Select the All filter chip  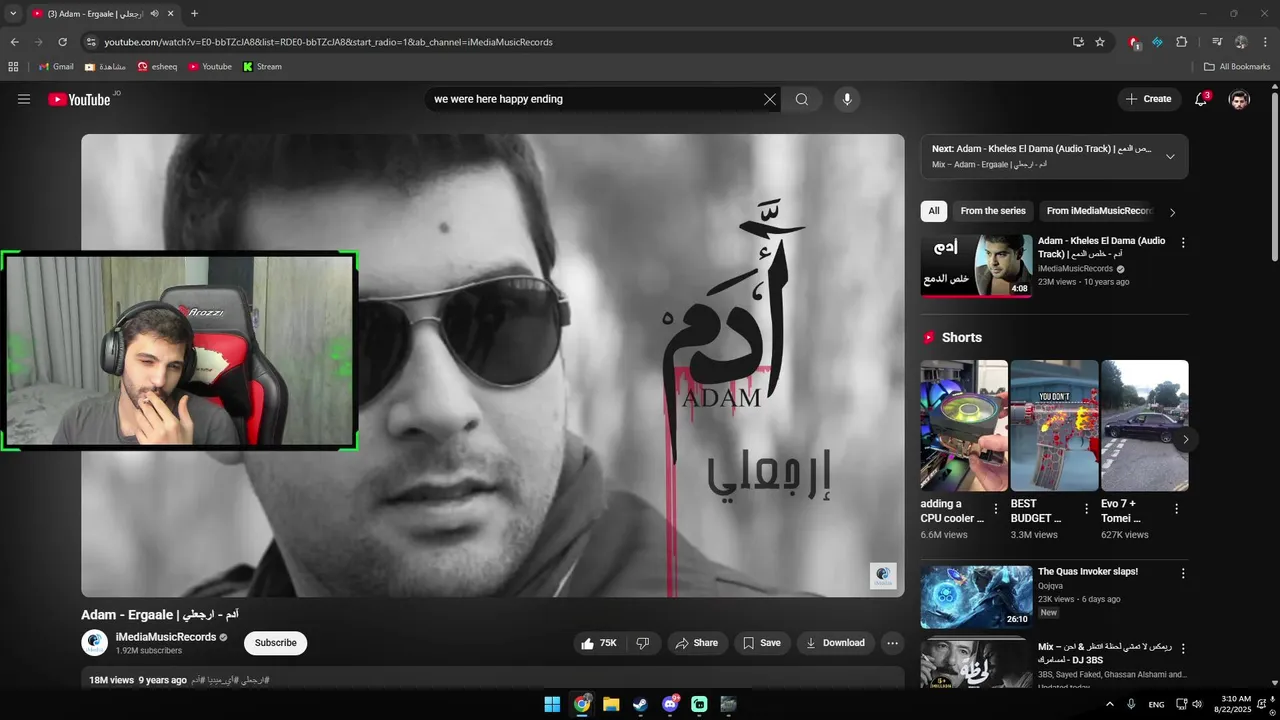click(x=934, y=211)
